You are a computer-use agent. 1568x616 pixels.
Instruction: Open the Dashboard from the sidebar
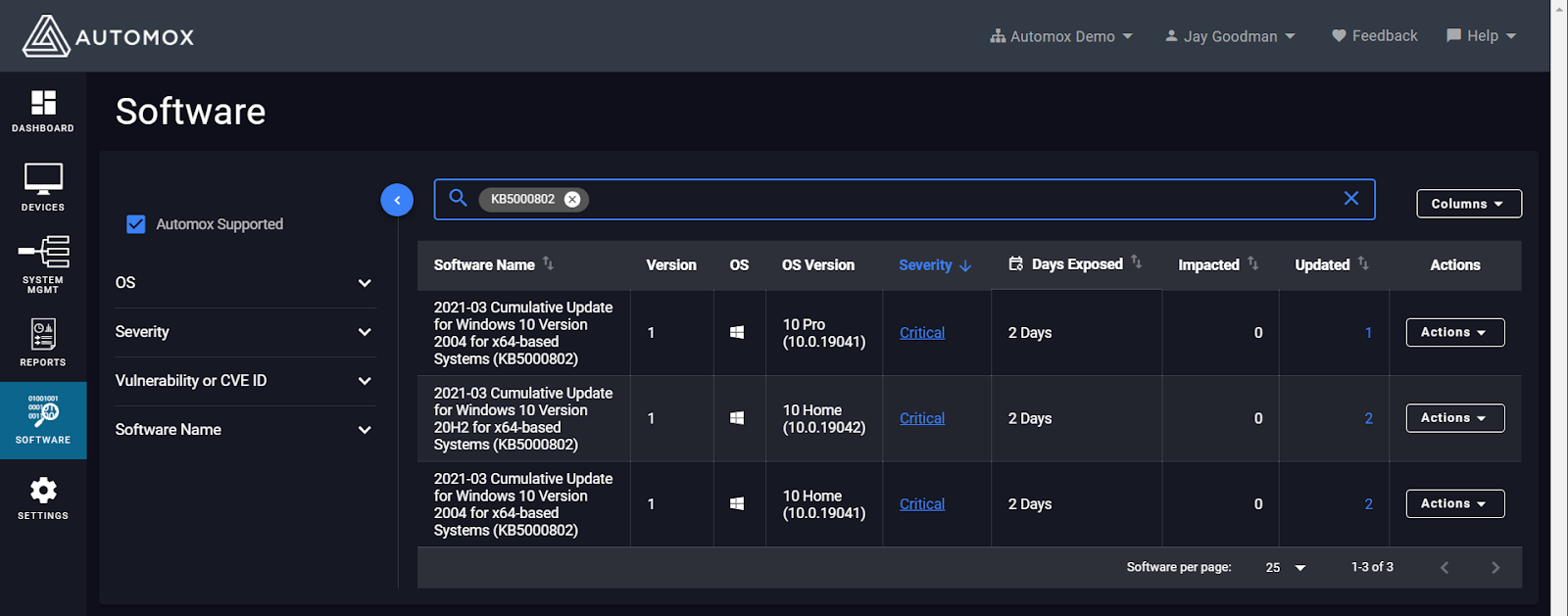(43, 112)
